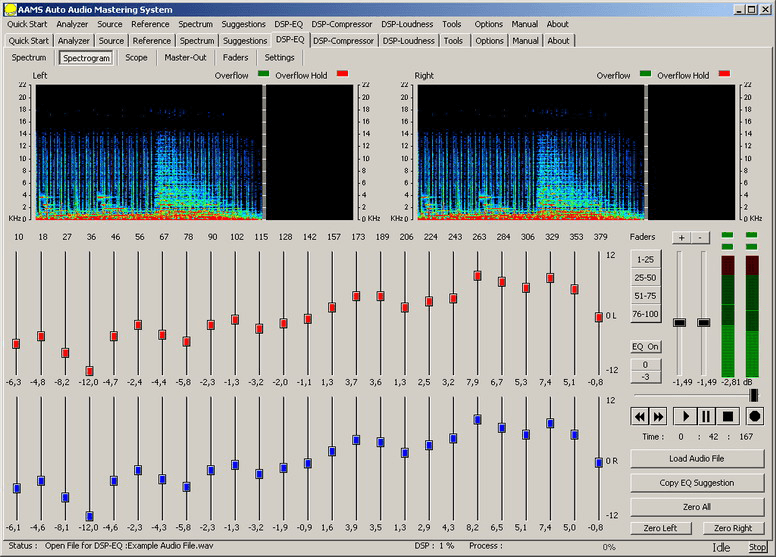Click the Zero Right button

pyautogui.click(x=733, y=528)
